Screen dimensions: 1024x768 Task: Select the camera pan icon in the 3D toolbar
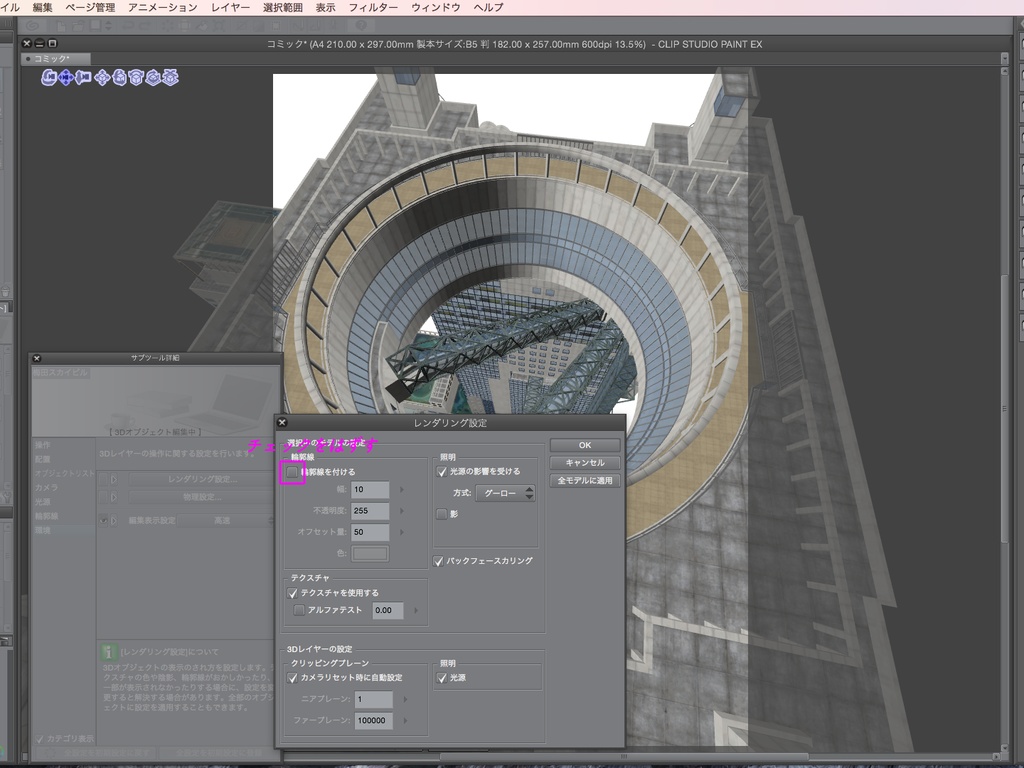pos(66,77)
